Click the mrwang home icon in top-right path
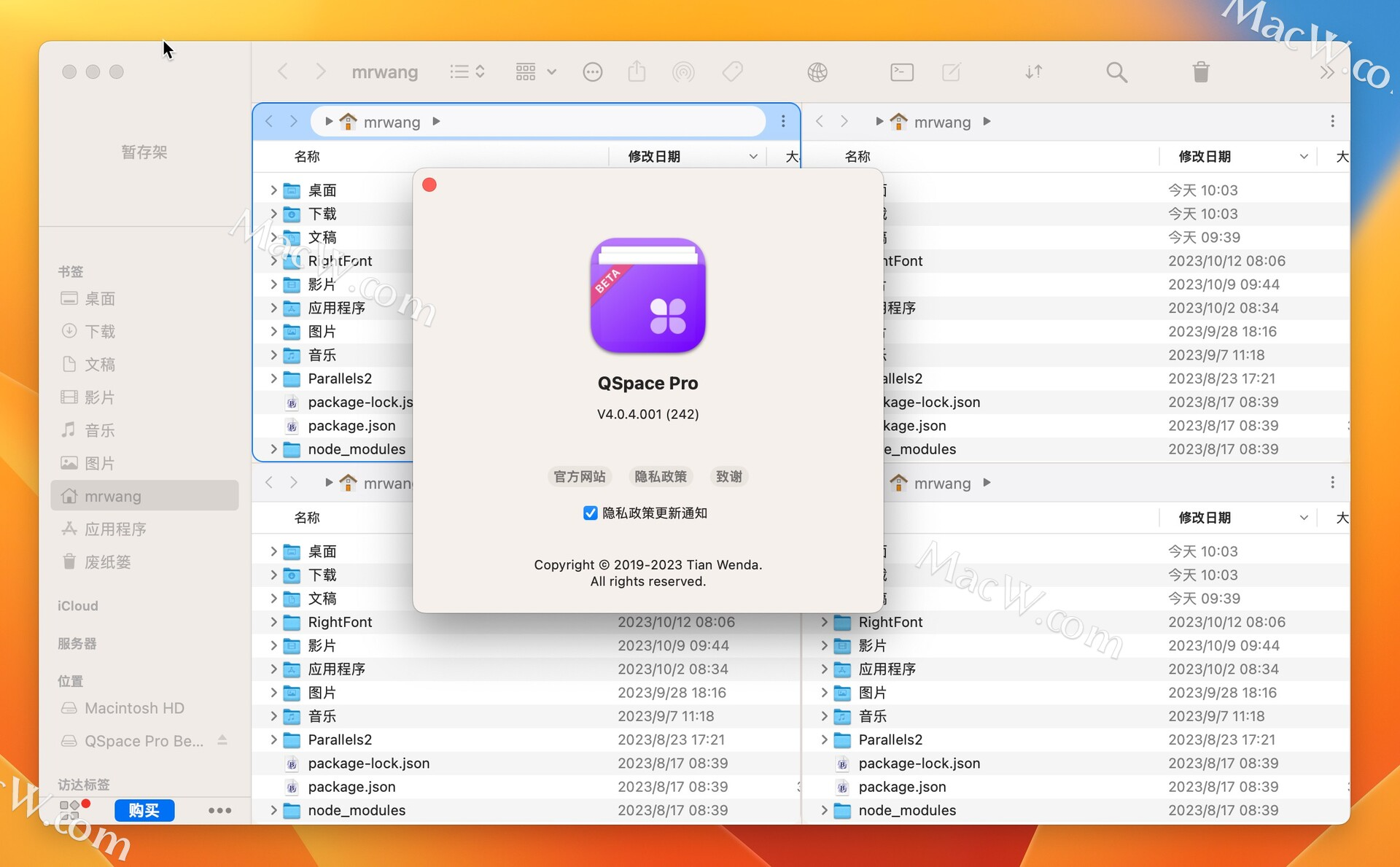Screen dimensions: 1400x867 coord(898,121)
